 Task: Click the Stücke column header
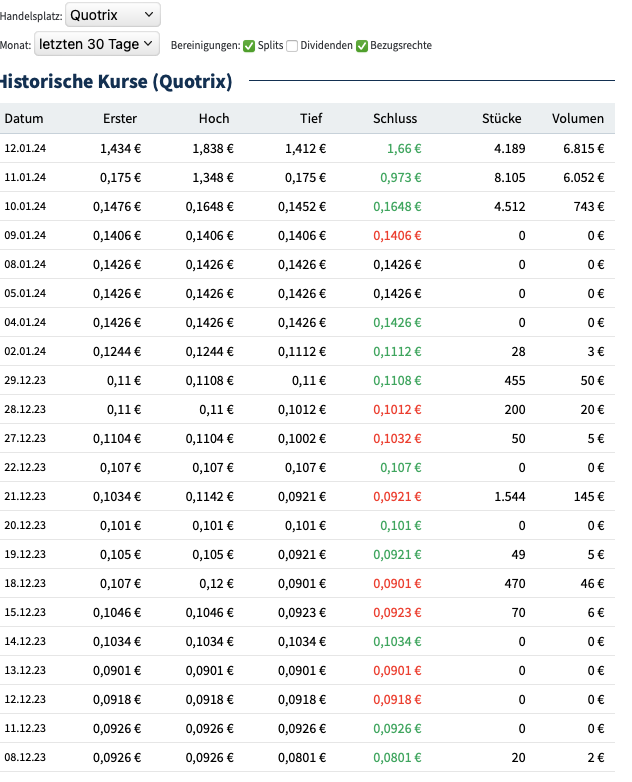pyautogui.click(x=501, y=118)
